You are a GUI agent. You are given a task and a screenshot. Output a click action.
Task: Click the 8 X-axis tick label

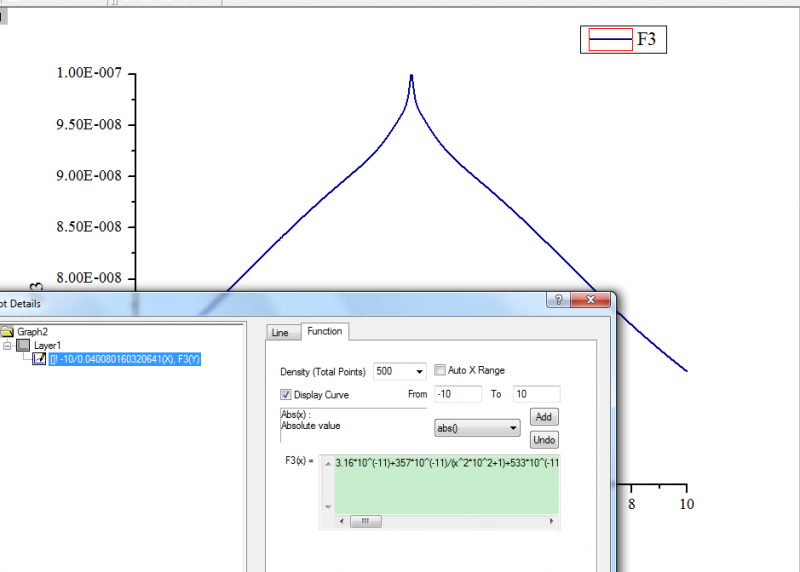pos(632,504)
